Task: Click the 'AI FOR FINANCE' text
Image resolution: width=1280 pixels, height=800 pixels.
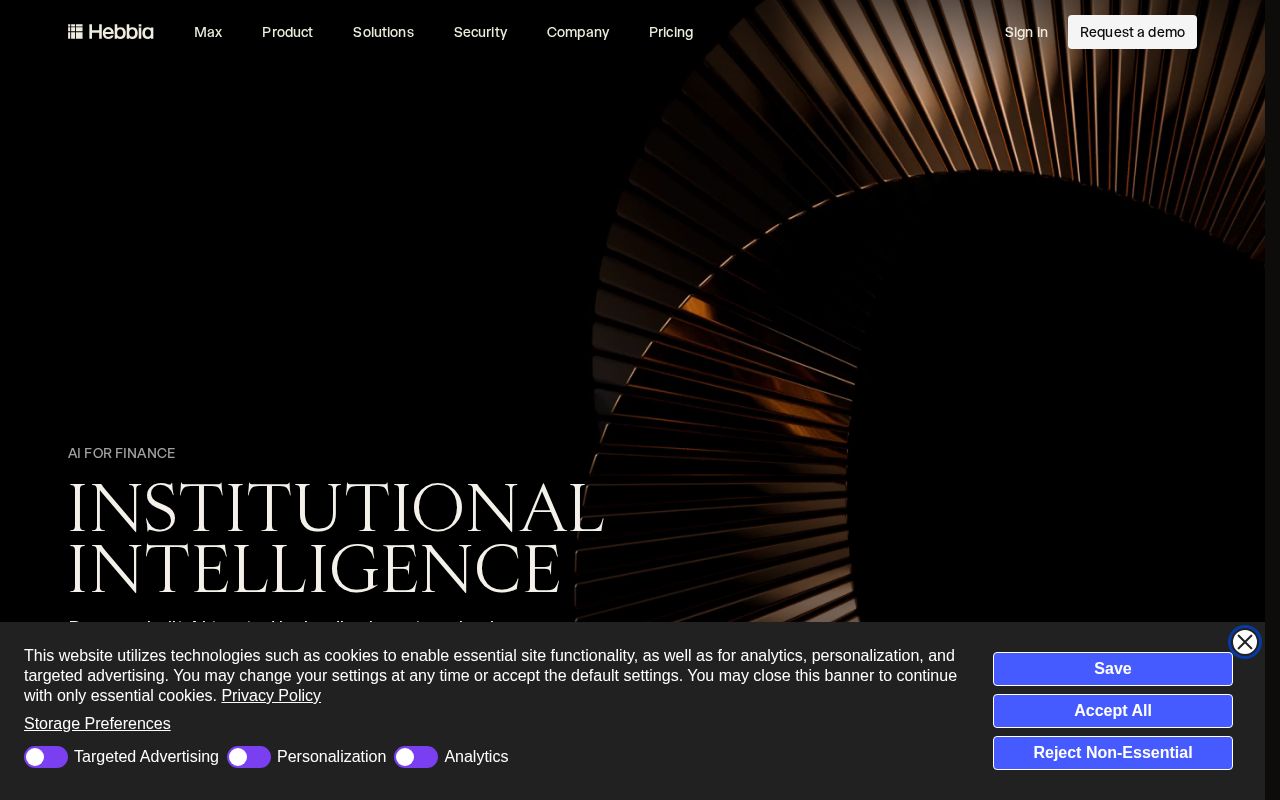Action: coord(122,453)
